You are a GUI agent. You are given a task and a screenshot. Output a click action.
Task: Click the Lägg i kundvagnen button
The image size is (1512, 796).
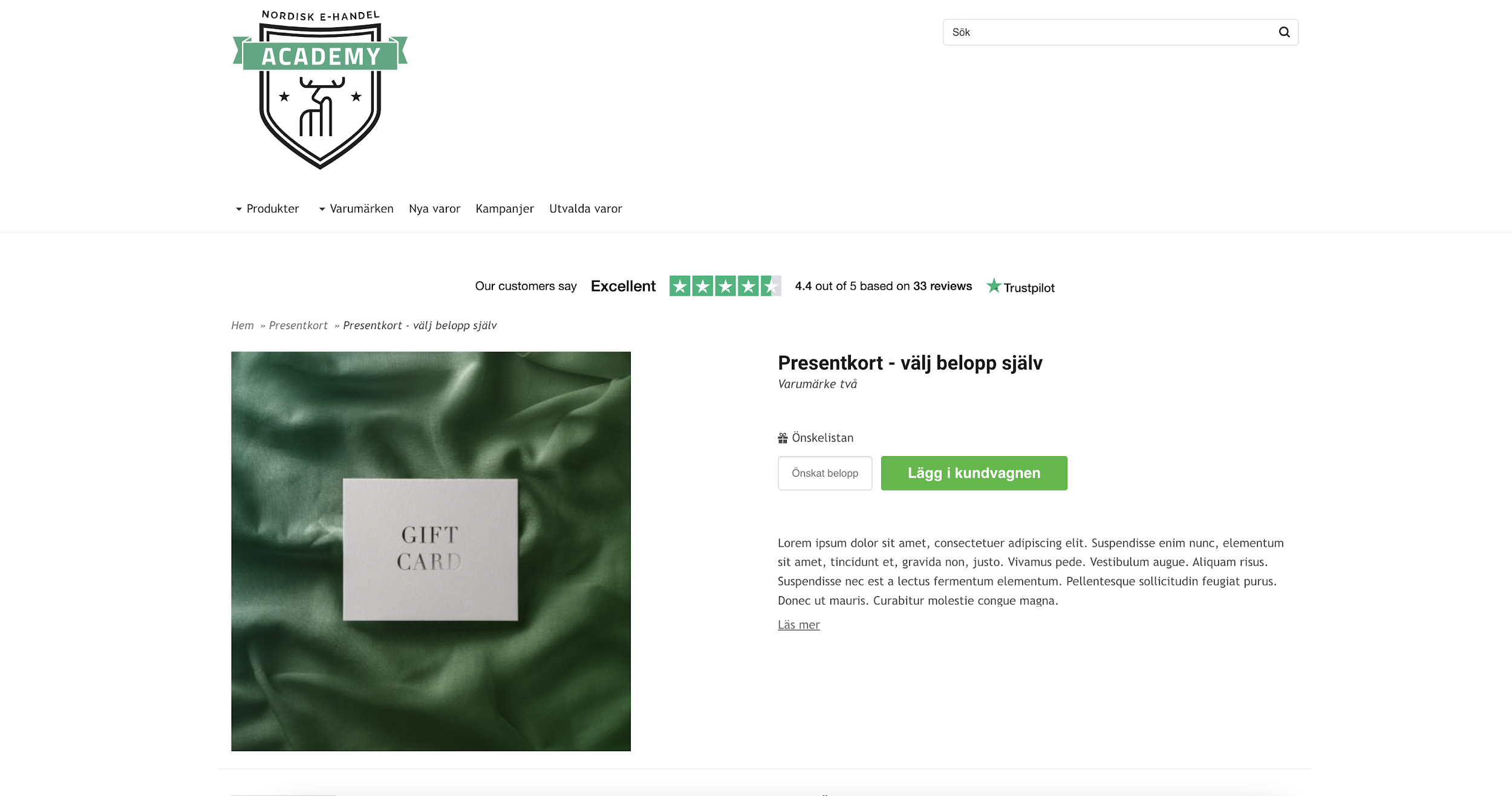click(974, 473)
